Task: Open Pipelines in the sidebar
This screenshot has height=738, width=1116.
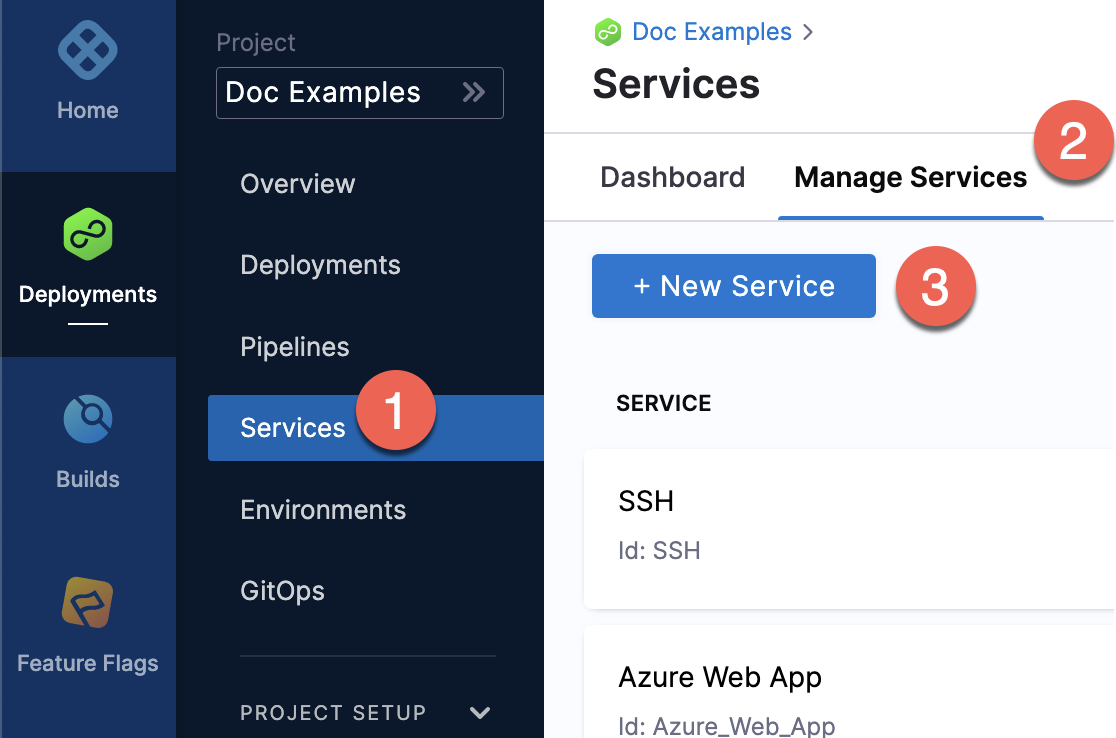Action: (295, 347)
